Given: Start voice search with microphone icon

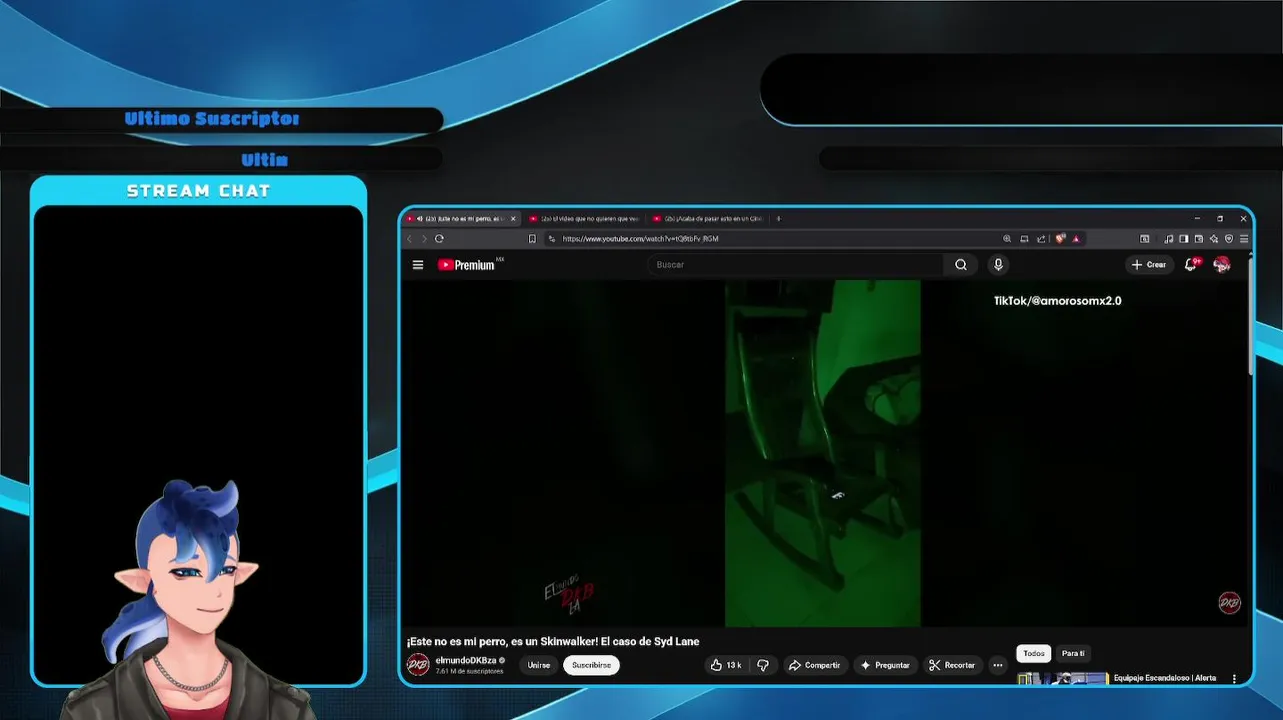Looking at the screenshot, I should [998, 265].
